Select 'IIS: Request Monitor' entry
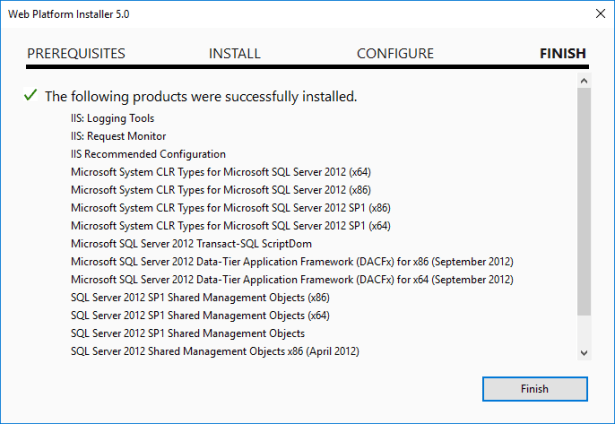 [x=118, y=136]
